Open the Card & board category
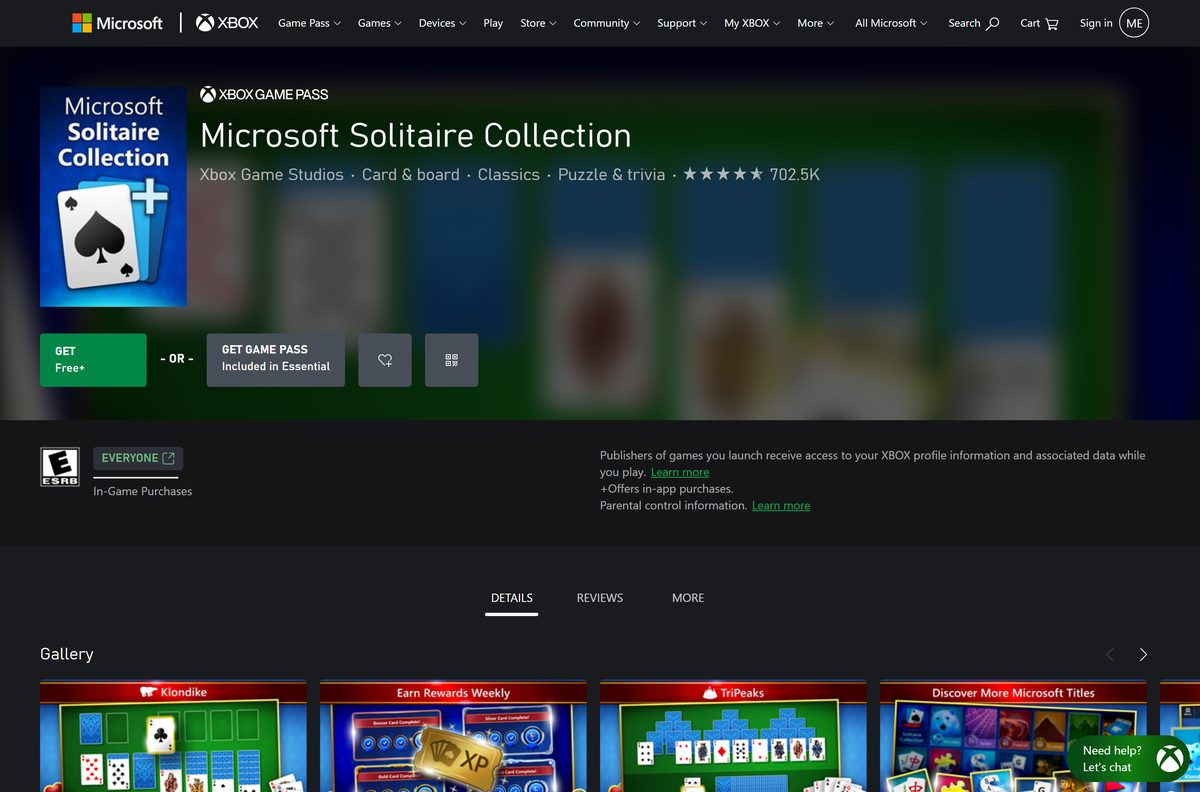The width and height of the screenshot is (1200, 792). [410, 174]
